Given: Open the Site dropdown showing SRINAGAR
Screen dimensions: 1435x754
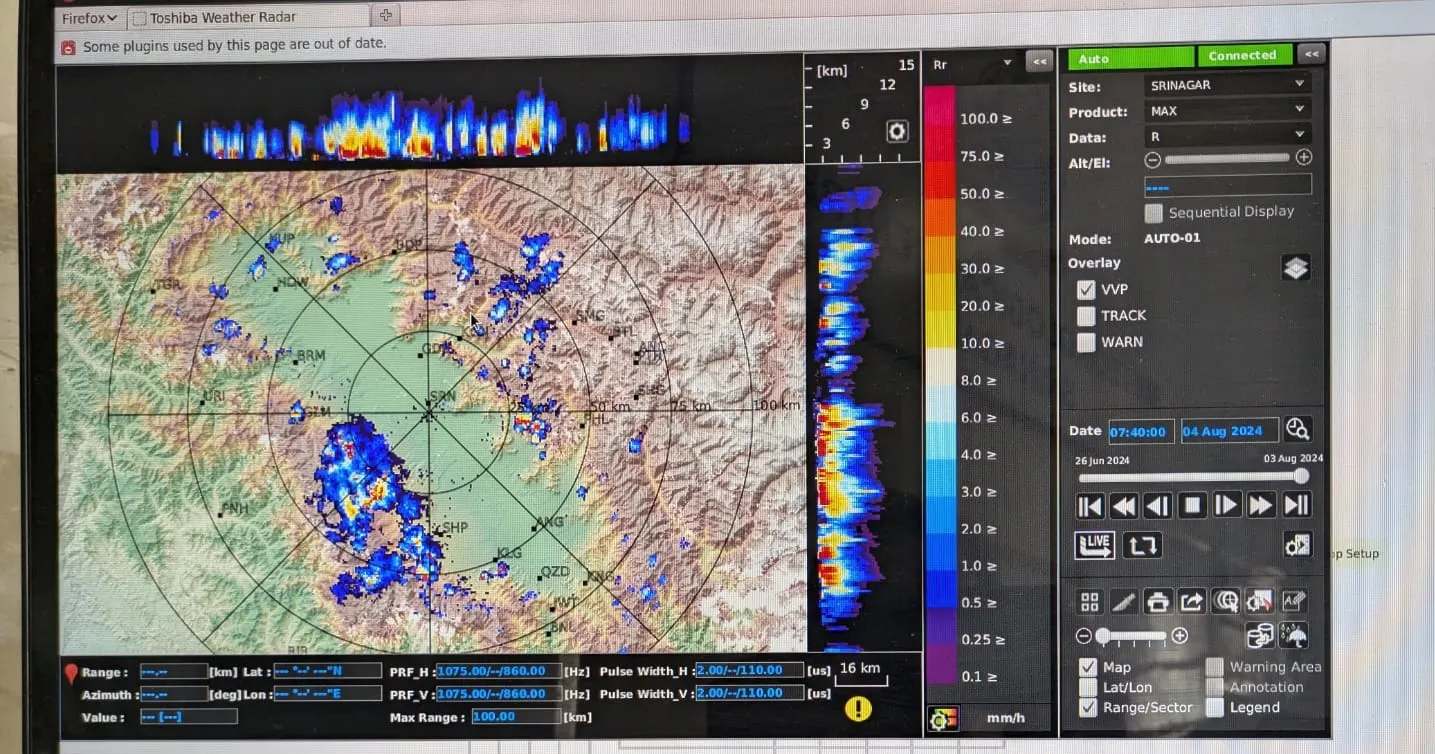Looking at the screenshot, I should (x=1227, y=85).
